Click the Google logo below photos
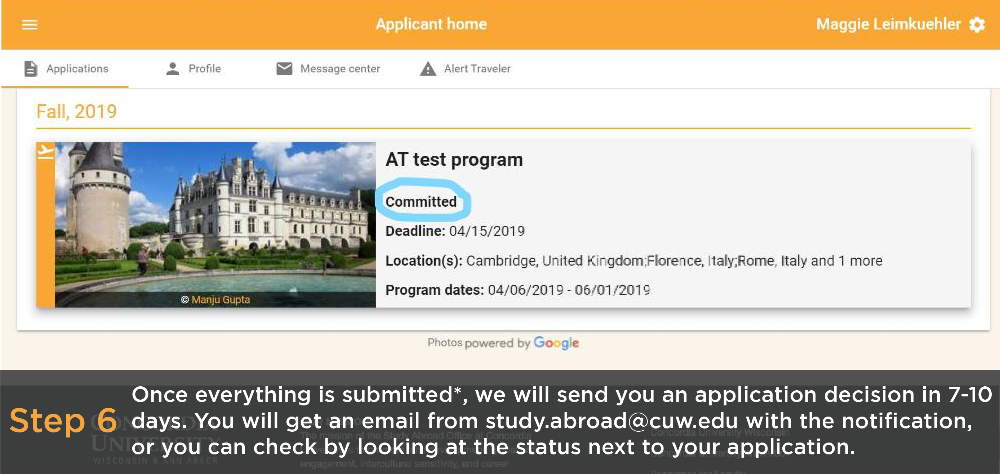Viewport: 1000px width, 474px height. [x=556, y=343]
